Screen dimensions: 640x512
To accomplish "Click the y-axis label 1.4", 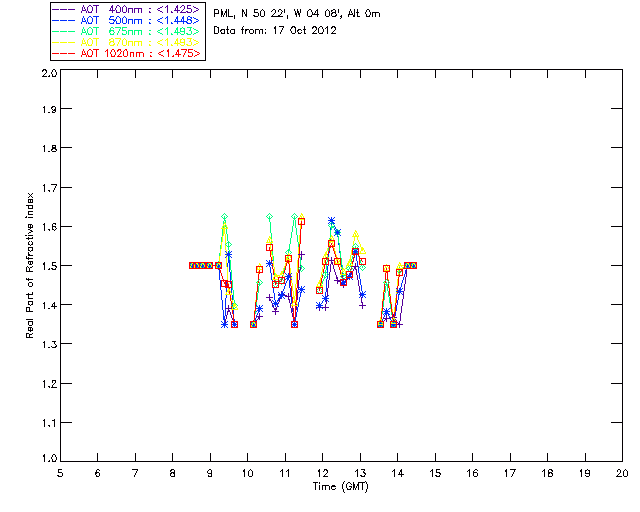I will click(49, 305).
